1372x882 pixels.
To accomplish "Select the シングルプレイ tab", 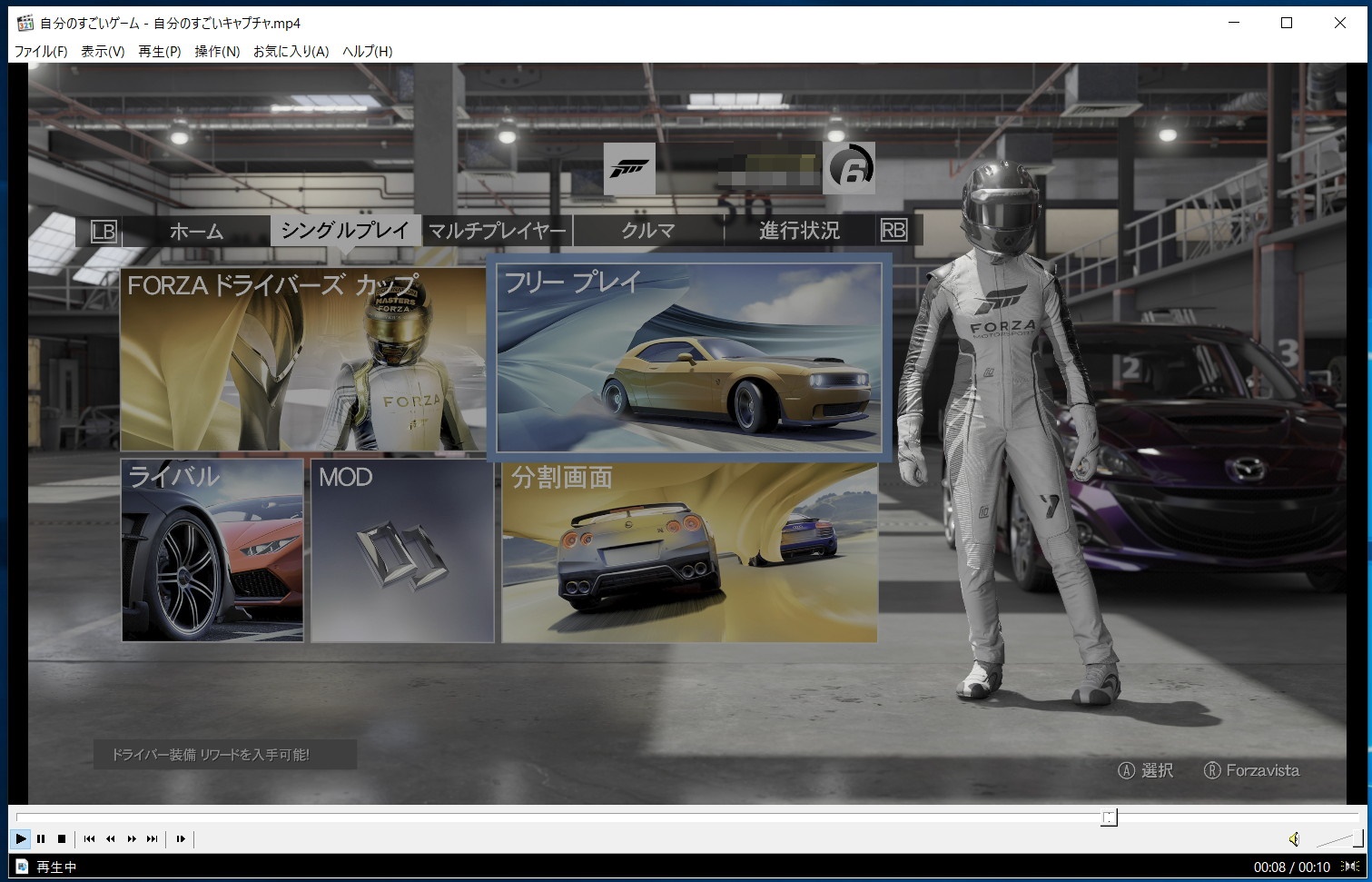I will point(346,231).
